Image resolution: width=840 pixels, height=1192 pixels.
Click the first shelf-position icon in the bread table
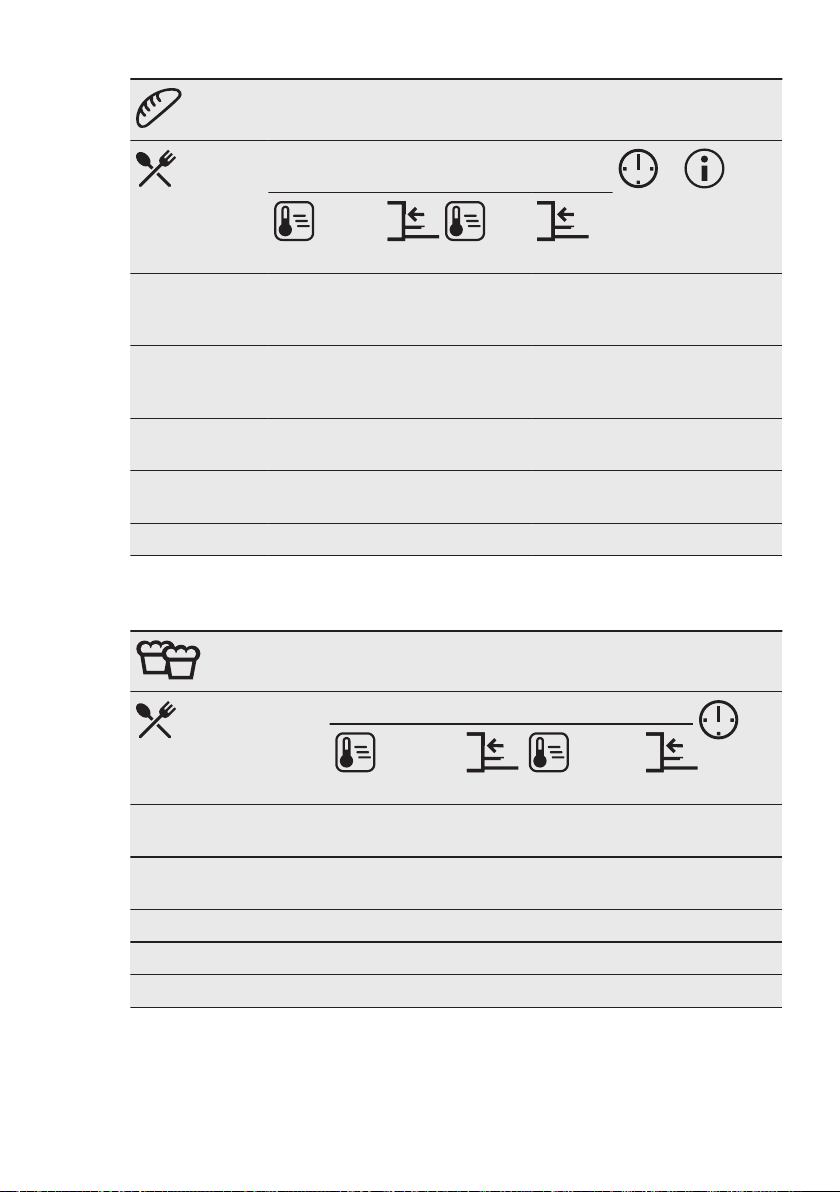pyautogui.click(x=413, y=221)
